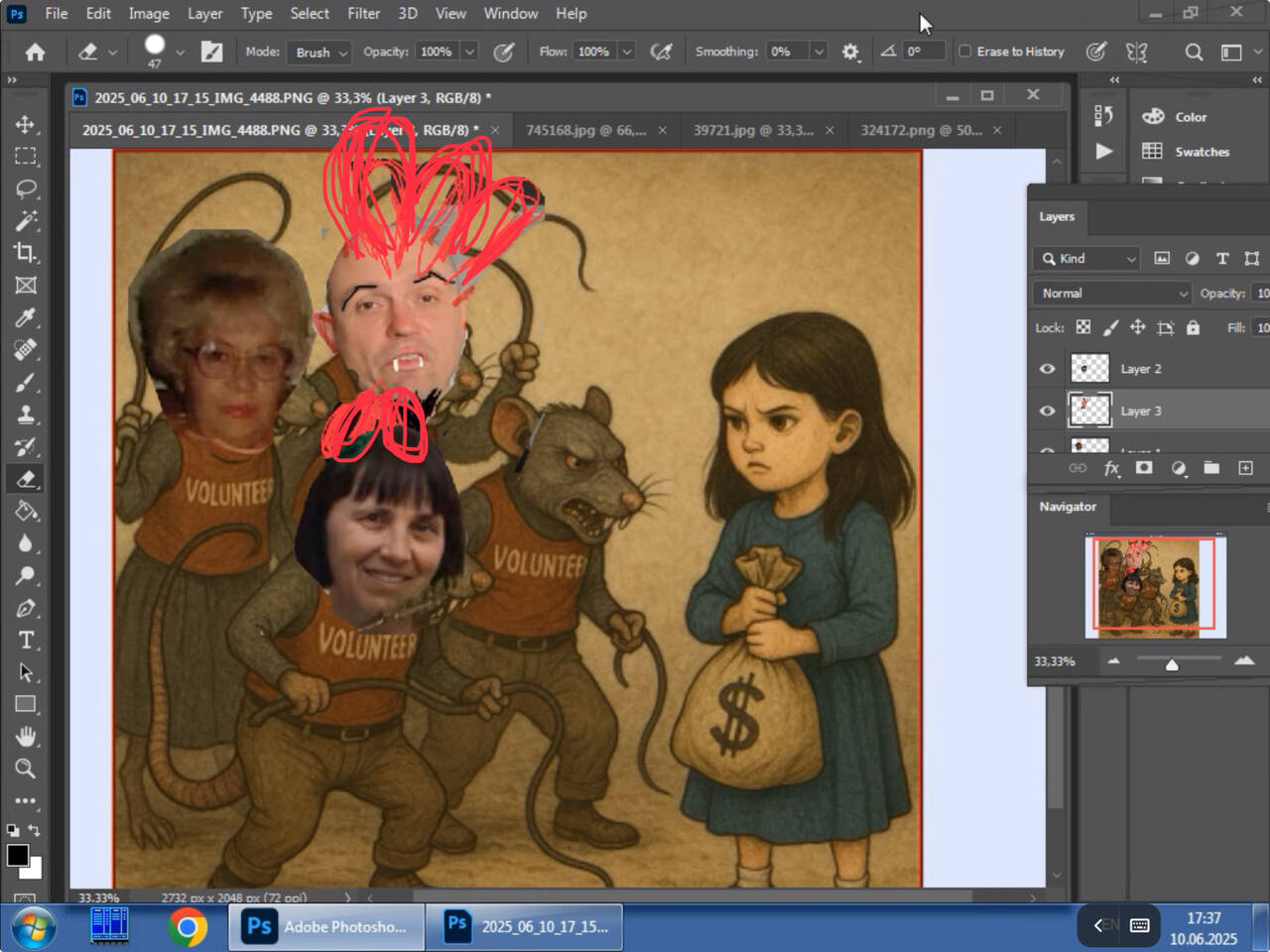Select the Rectangular Marquee tool
This screenshot has width=1270, height=952.
pos(26,156)
